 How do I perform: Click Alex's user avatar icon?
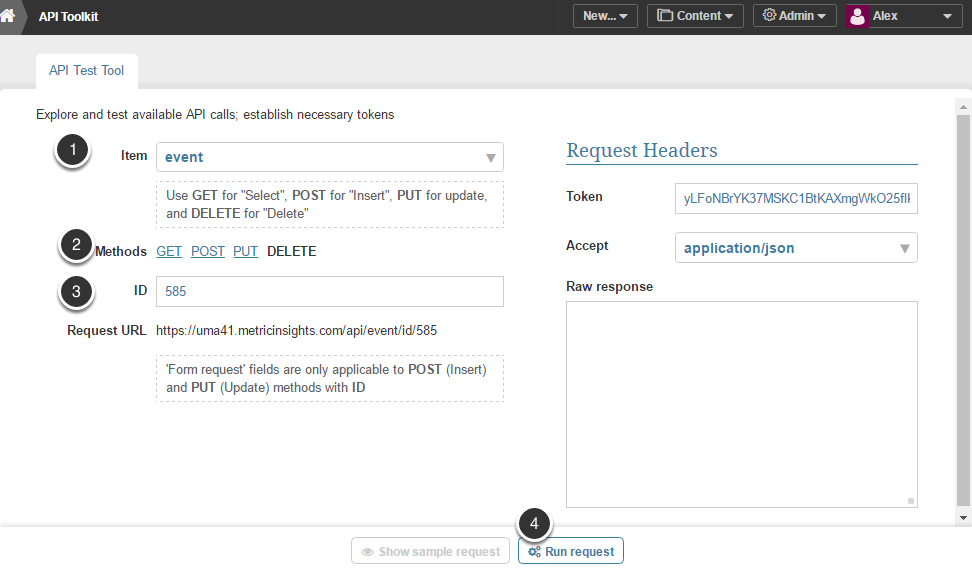(857, 16)
